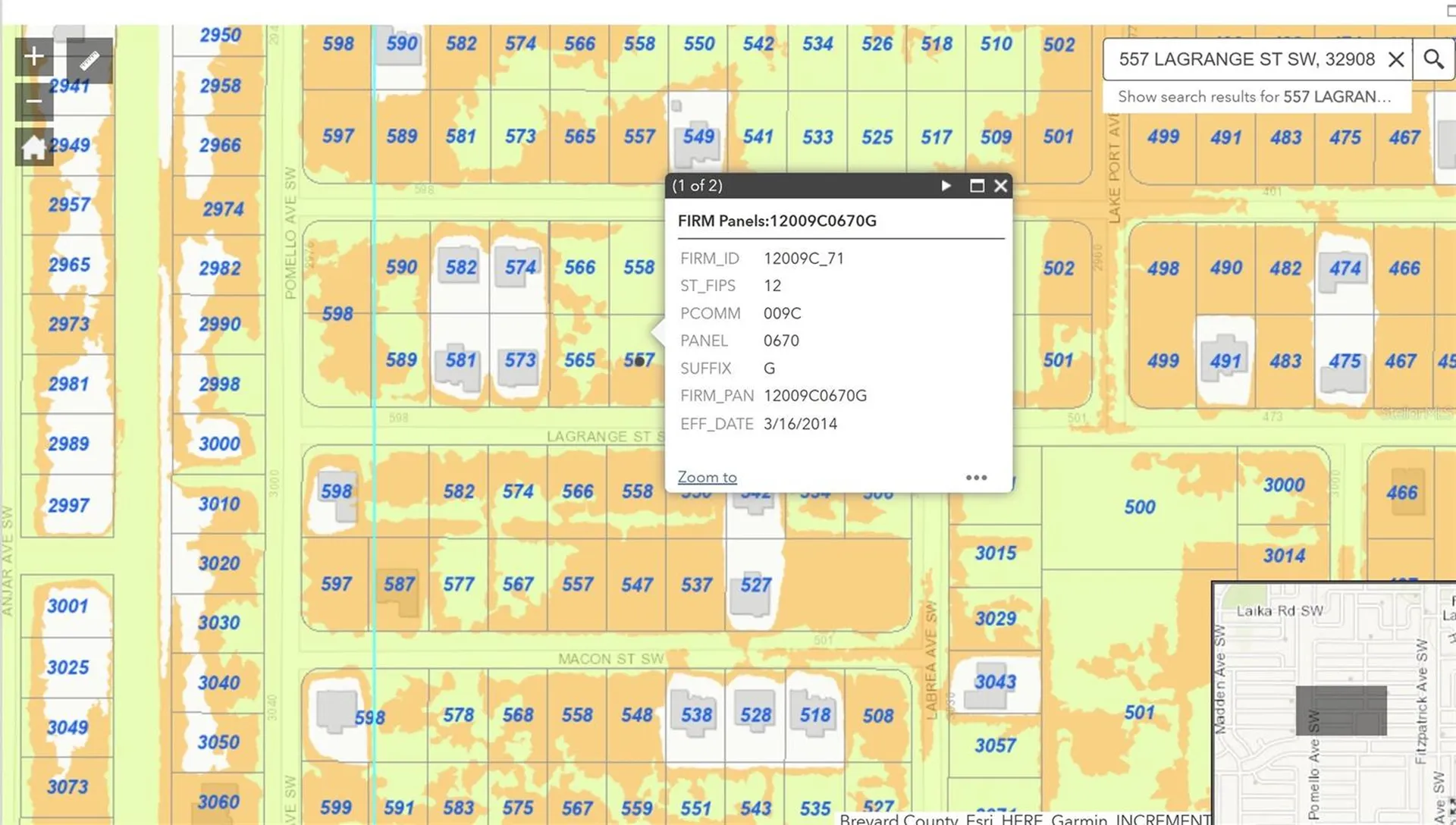Click FIRM_PAN value 12009C0670G
The height and width of the screenshot is (825, 1456).
point(814,396)
